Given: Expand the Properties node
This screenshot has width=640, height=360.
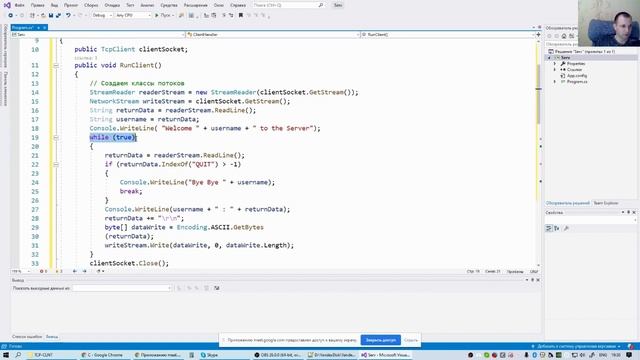Looking at the screenshot, I should click(555, 64).
